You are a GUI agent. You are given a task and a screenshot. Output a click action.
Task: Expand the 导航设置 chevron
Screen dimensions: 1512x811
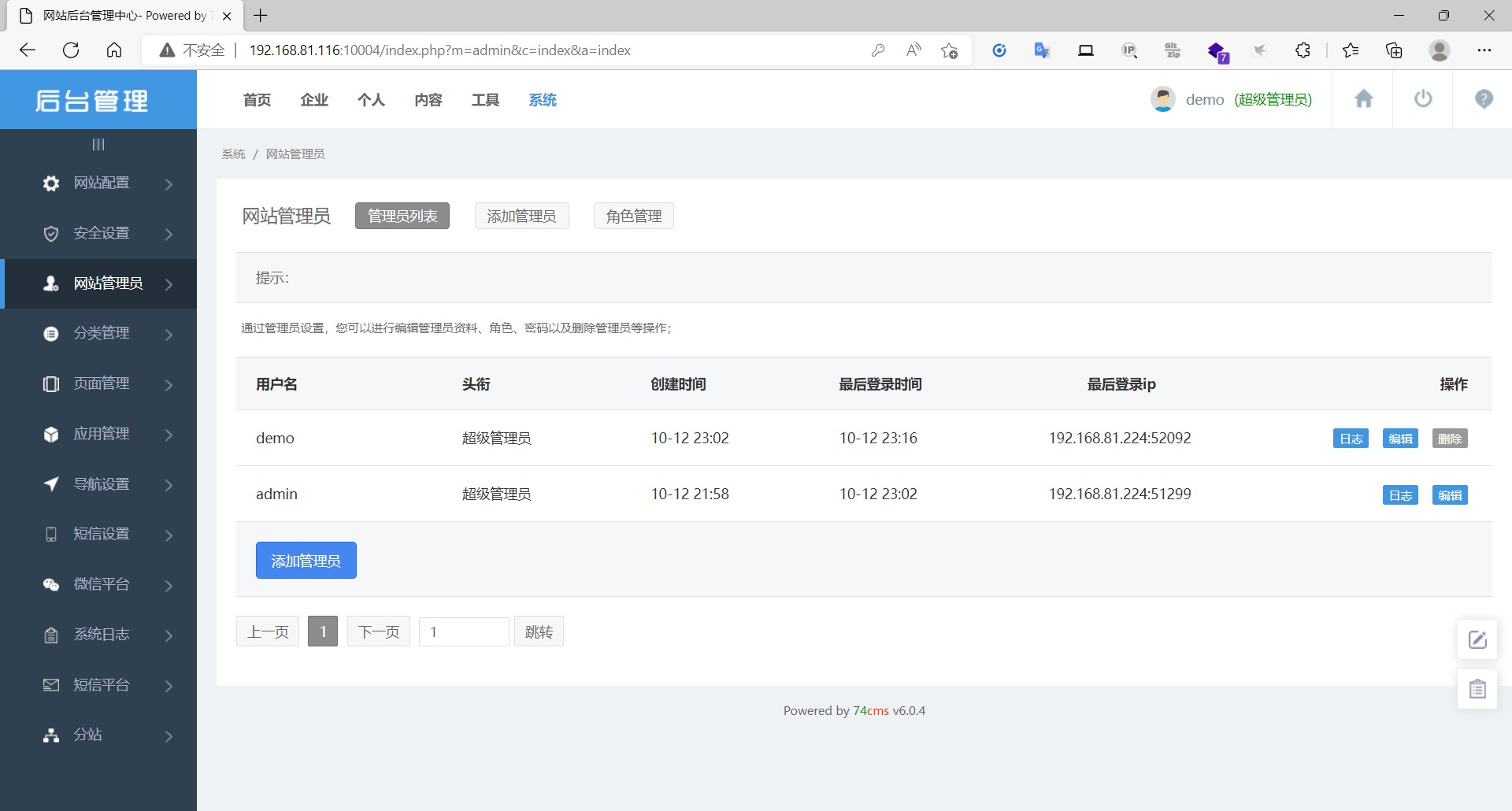click(x=169, y=485)
